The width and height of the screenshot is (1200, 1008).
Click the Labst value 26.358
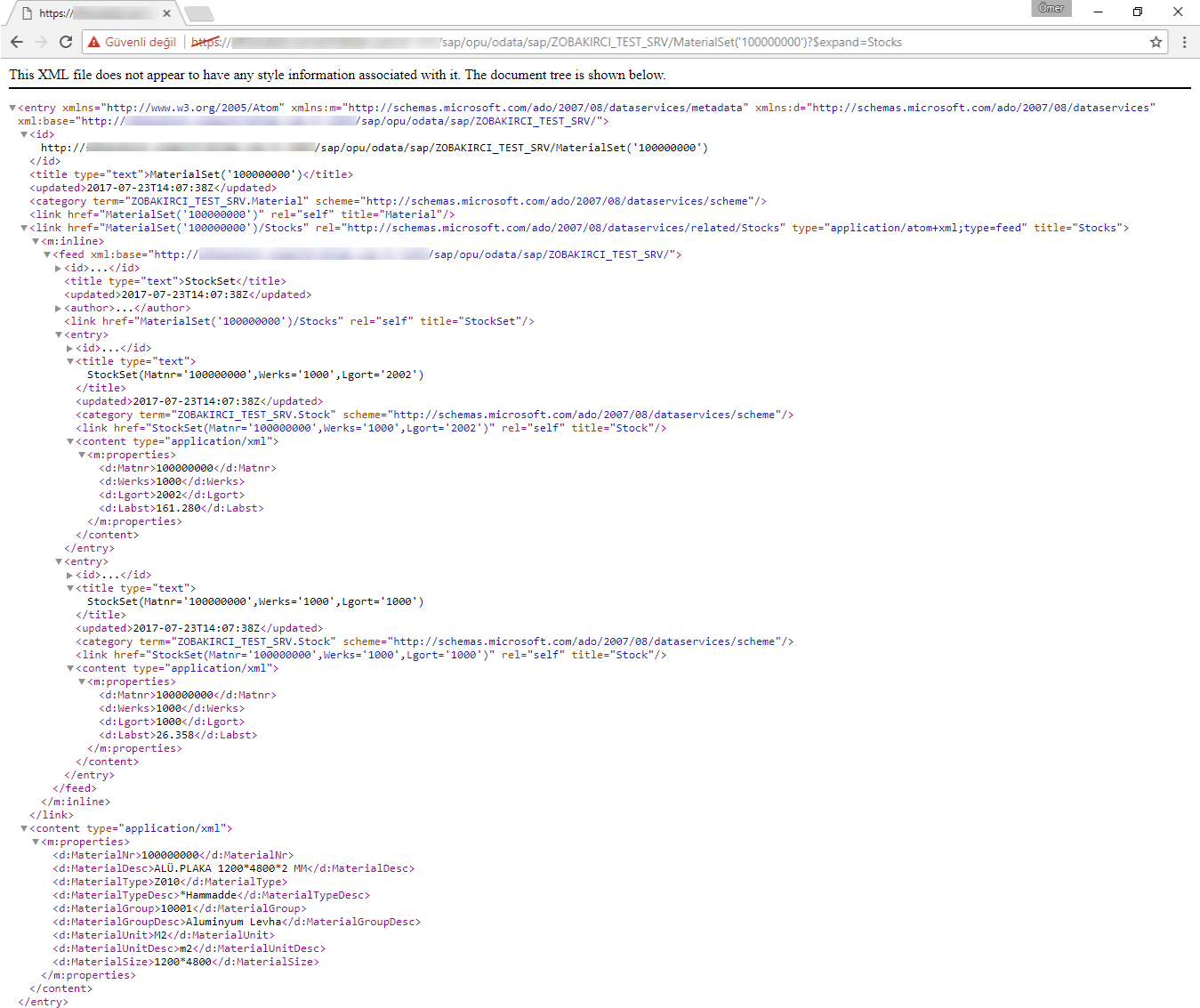tap(175, 735)
